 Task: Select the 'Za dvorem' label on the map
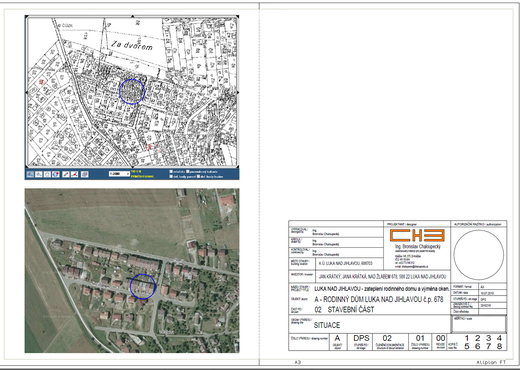(132, 45)
